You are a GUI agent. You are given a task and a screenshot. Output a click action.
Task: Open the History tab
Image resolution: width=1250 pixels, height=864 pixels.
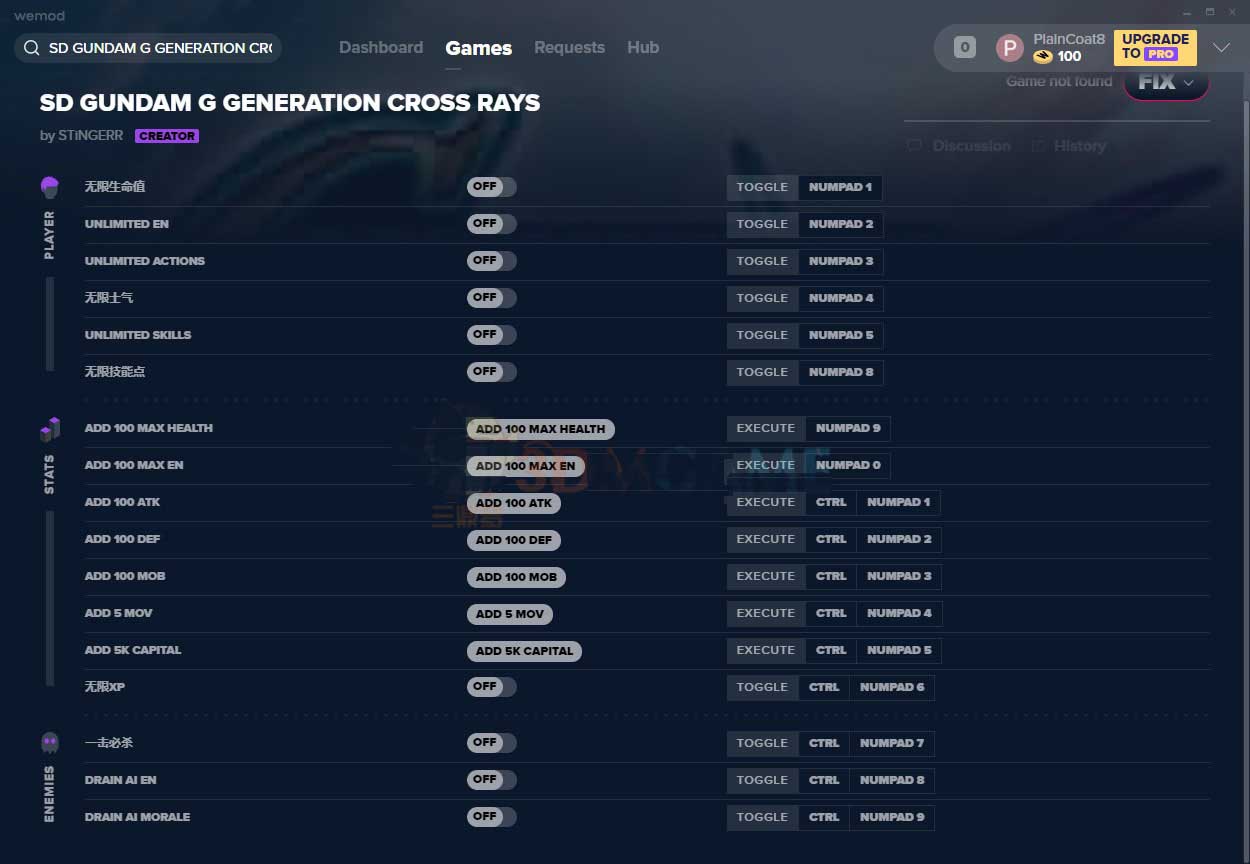coord(1068,146)
